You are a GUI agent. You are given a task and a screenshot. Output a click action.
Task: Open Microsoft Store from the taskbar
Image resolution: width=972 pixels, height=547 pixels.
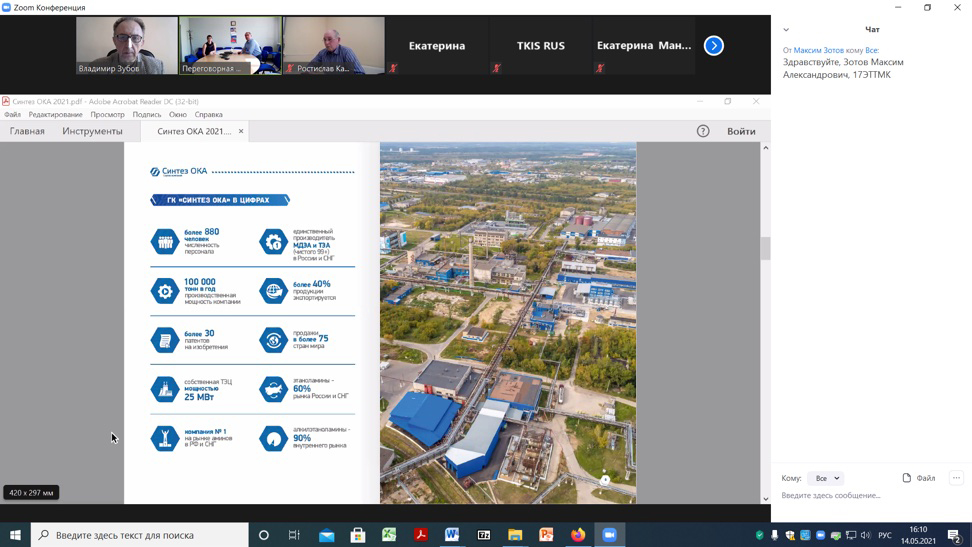point(358,535)
